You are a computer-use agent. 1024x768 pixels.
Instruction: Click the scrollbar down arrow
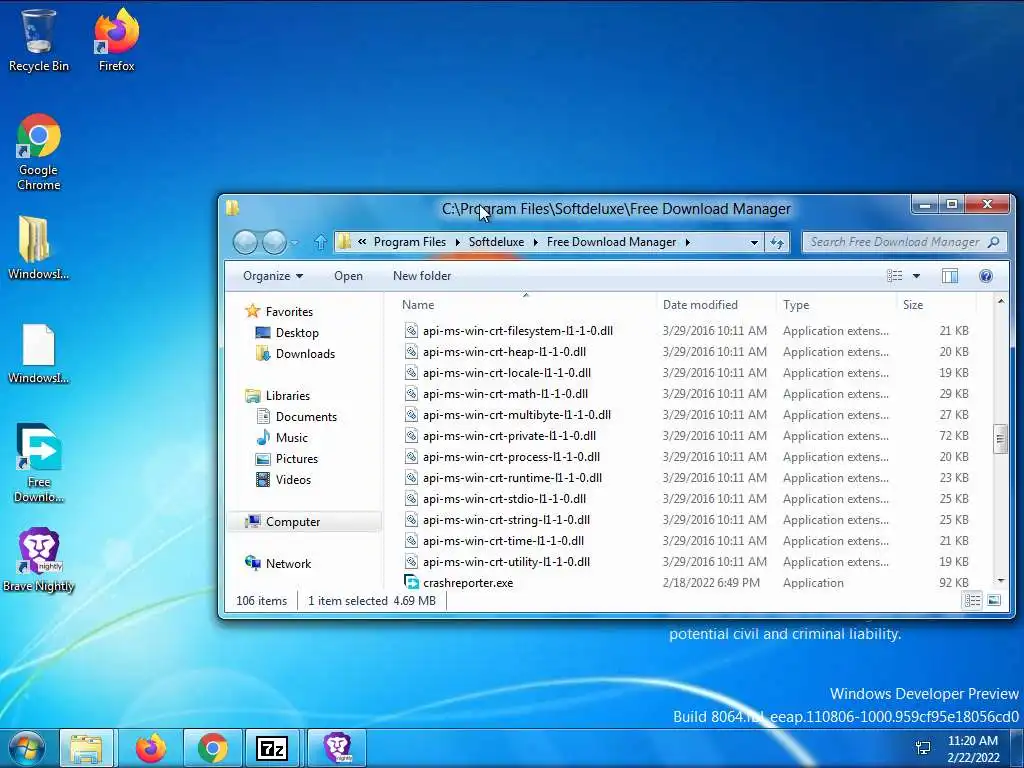tap(1000, 581)
